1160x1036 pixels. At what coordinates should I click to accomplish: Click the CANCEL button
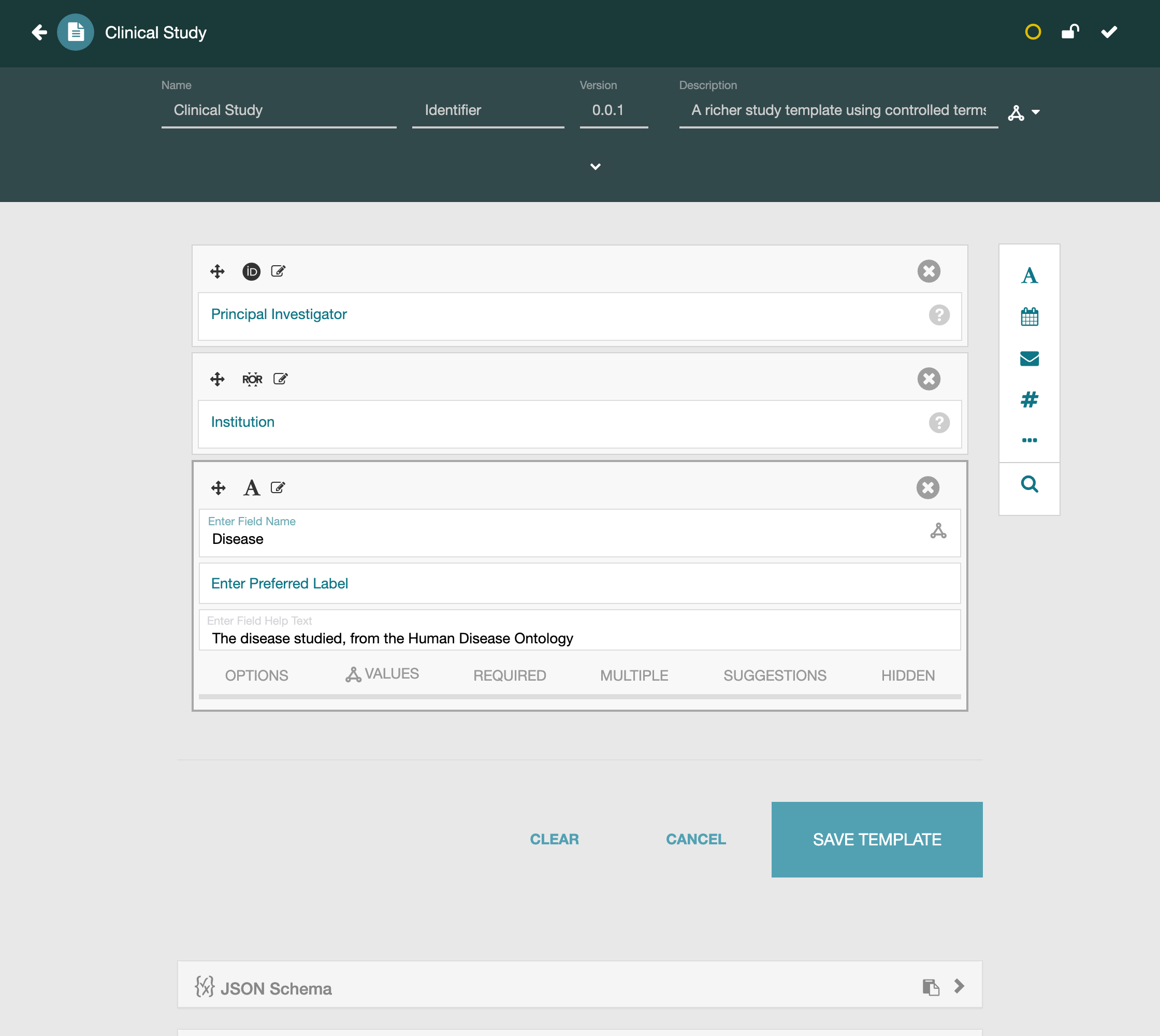pyautogui.click(x=695, y=839)
